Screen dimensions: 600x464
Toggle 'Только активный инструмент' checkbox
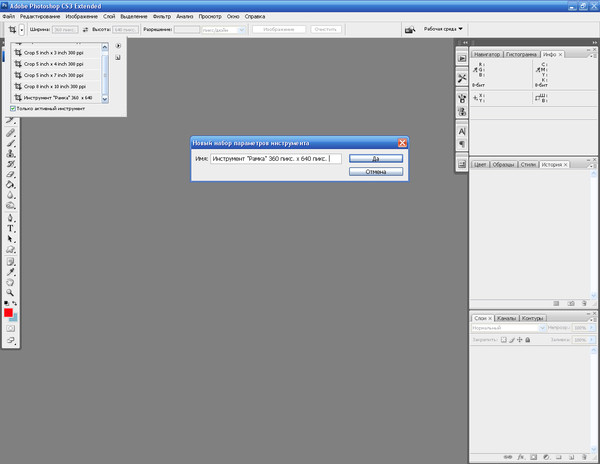point(13,109)
